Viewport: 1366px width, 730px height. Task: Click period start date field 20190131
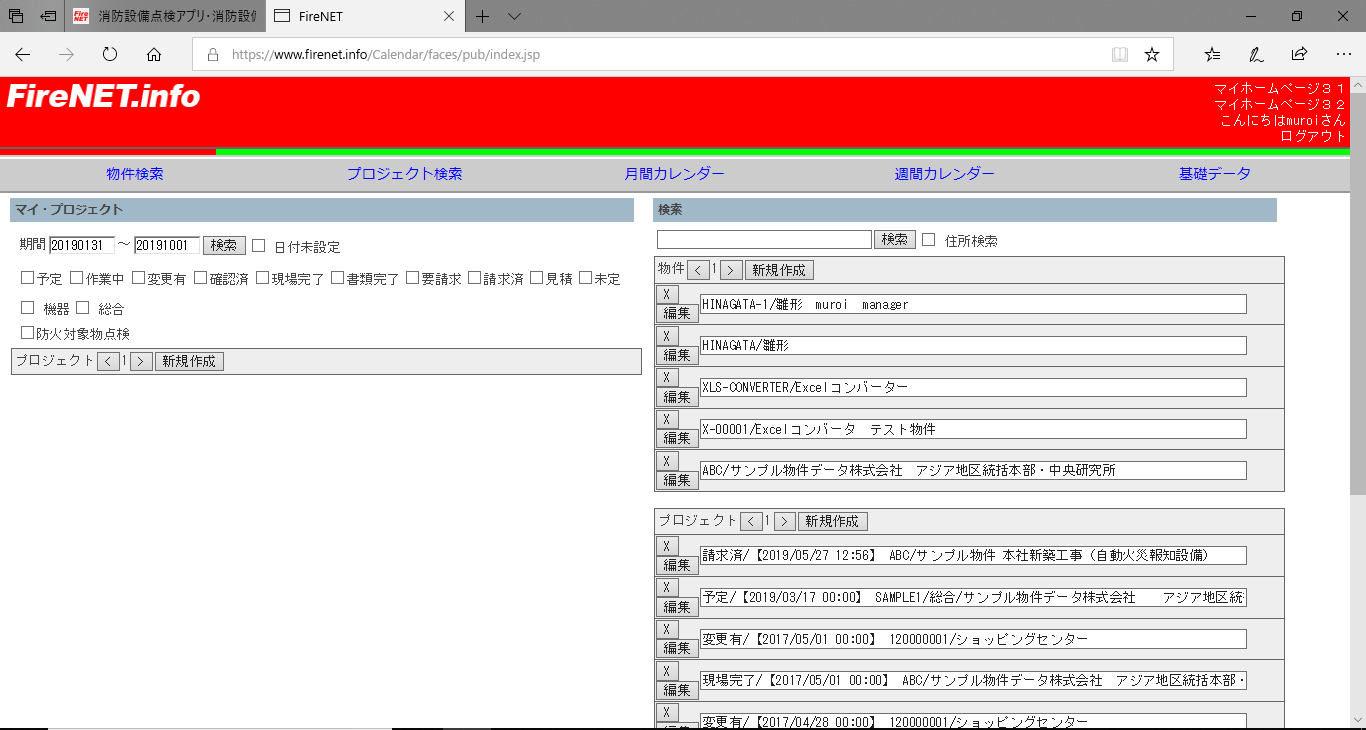(x=82, y=246)
